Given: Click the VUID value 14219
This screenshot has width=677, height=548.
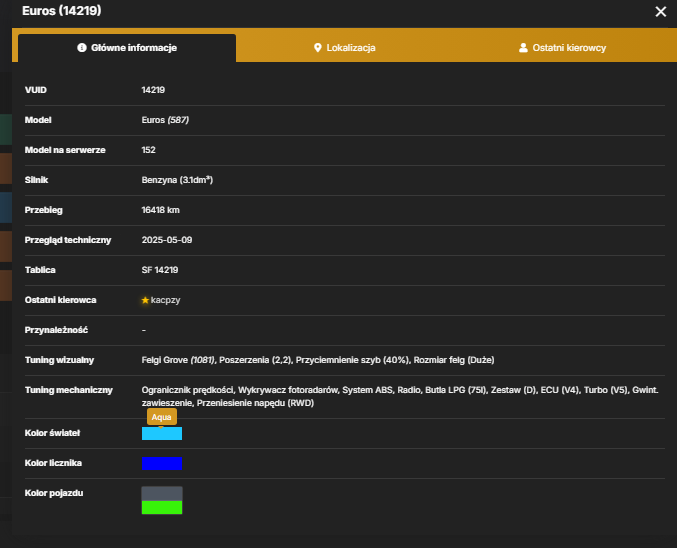Looking at the screenshot, I should point(153,90).
